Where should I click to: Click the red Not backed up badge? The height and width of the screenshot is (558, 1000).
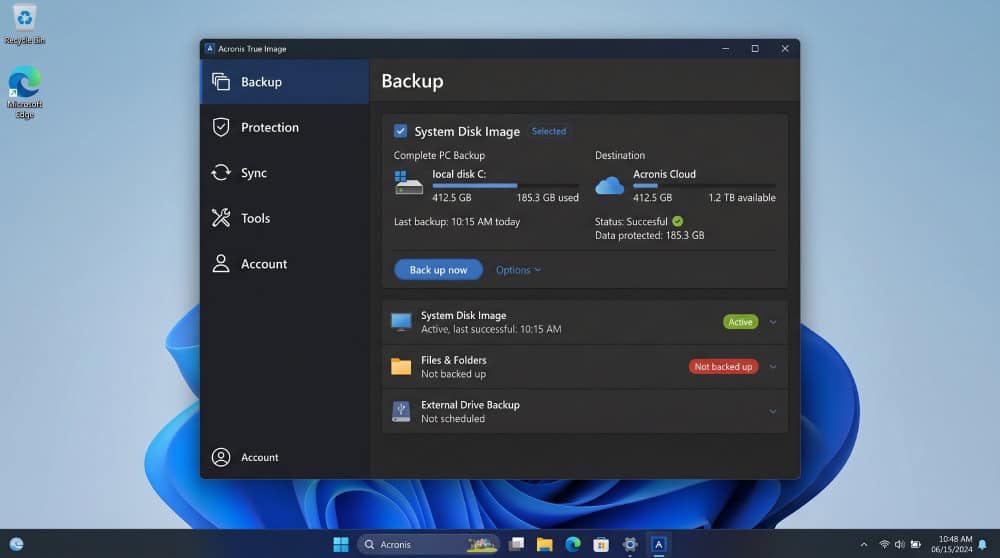723,367
